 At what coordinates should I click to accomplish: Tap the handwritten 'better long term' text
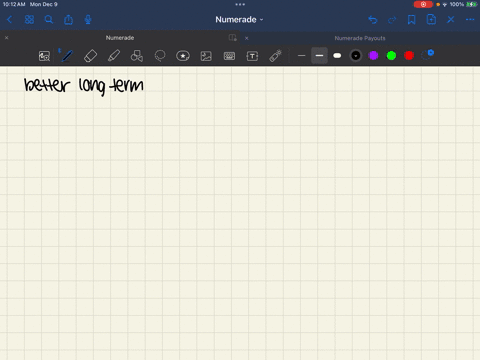pos(84,86)
